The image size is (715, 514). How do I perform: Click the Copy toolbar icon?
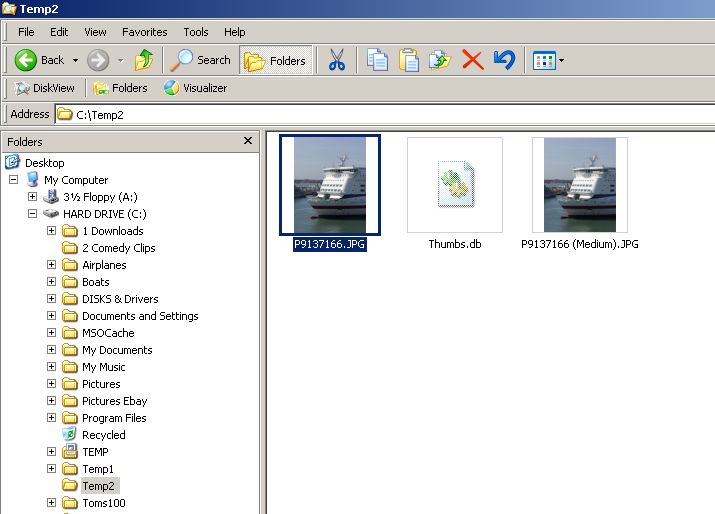click(x=377, y=60)
